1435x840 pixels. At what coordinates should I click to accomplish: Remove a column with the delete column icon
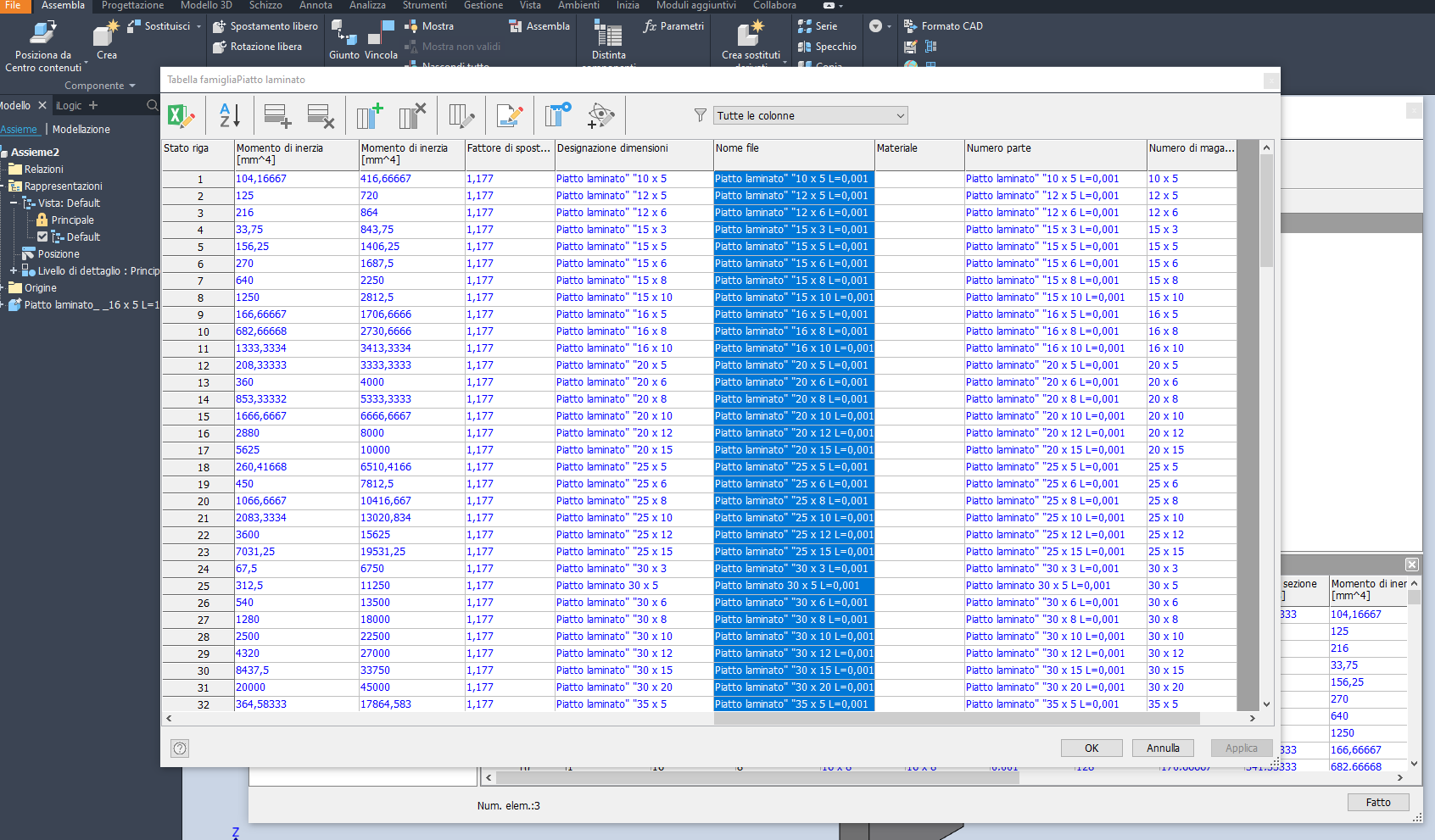click(x=412, y=115)
